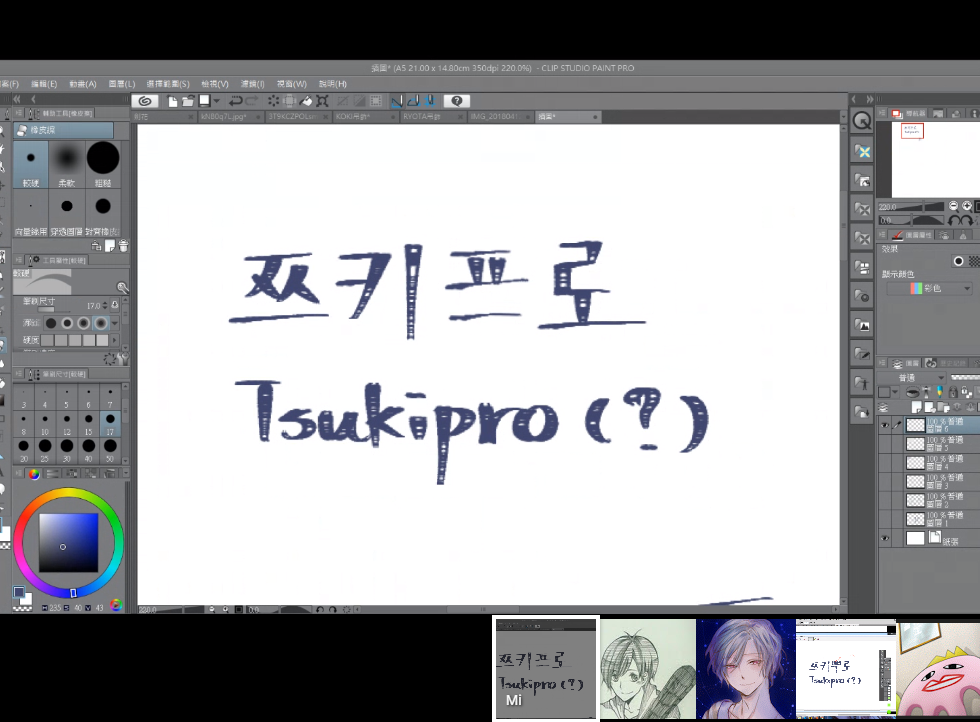Screen dimensions: 980x722
Task: Select the foreground main color swatch
Action: pyautogui.click(x=19, y=591)
